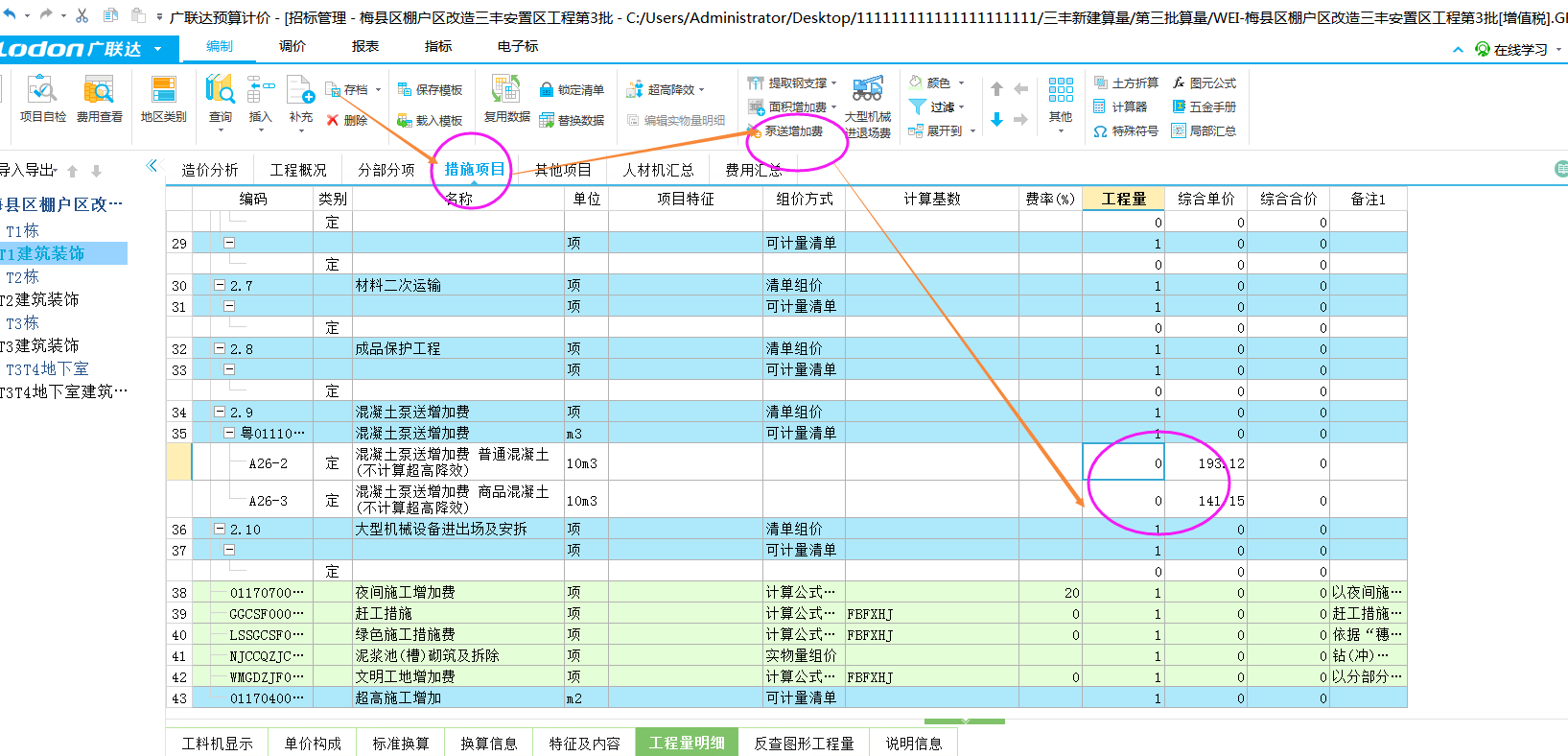This screenshot has height=756, width=1568.
Task: Collapse row 30 item 2.7
Action: pos(220,285)
